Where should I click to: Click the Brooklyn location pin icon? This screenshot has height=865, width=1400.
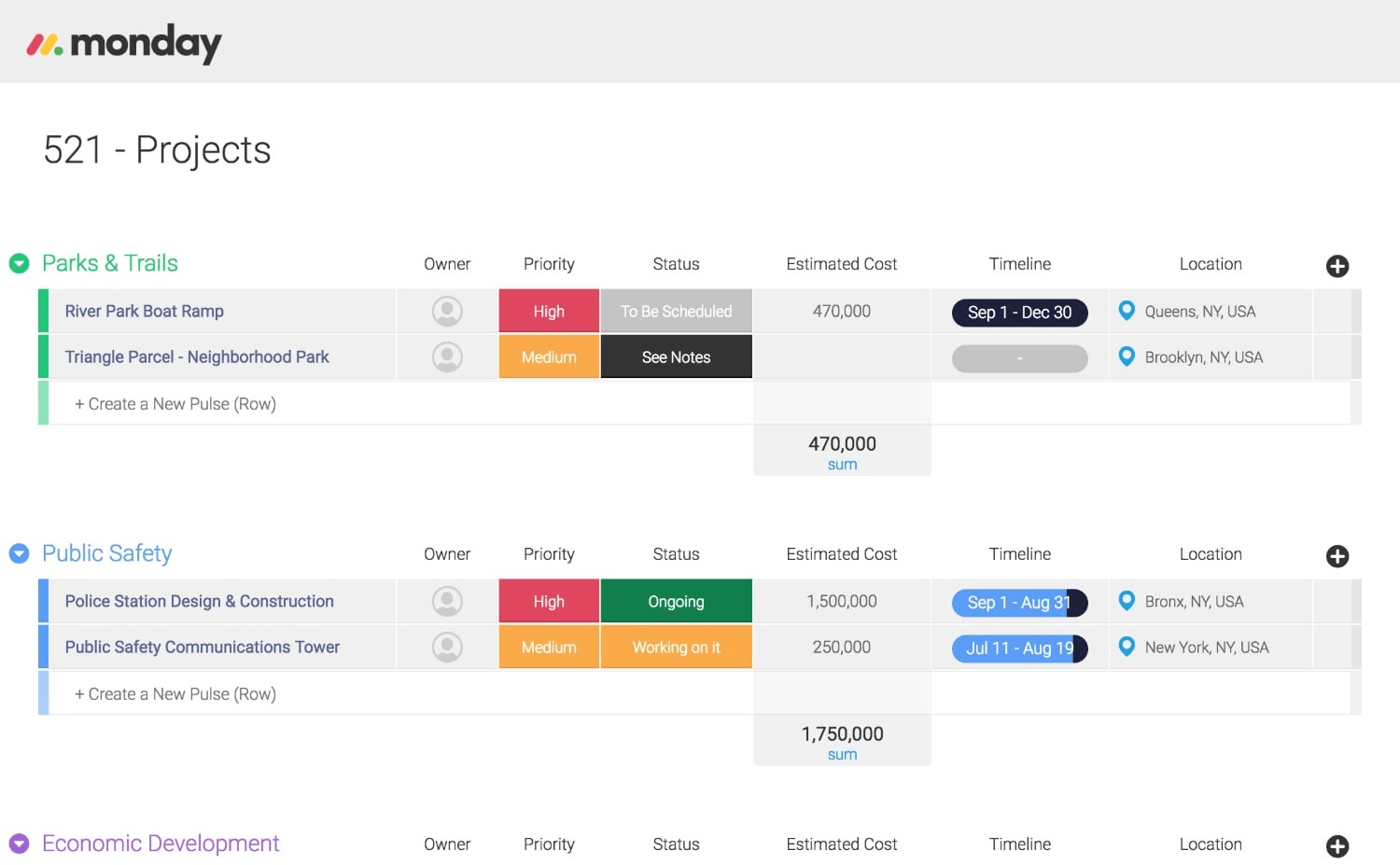(x=1127, y=356)
